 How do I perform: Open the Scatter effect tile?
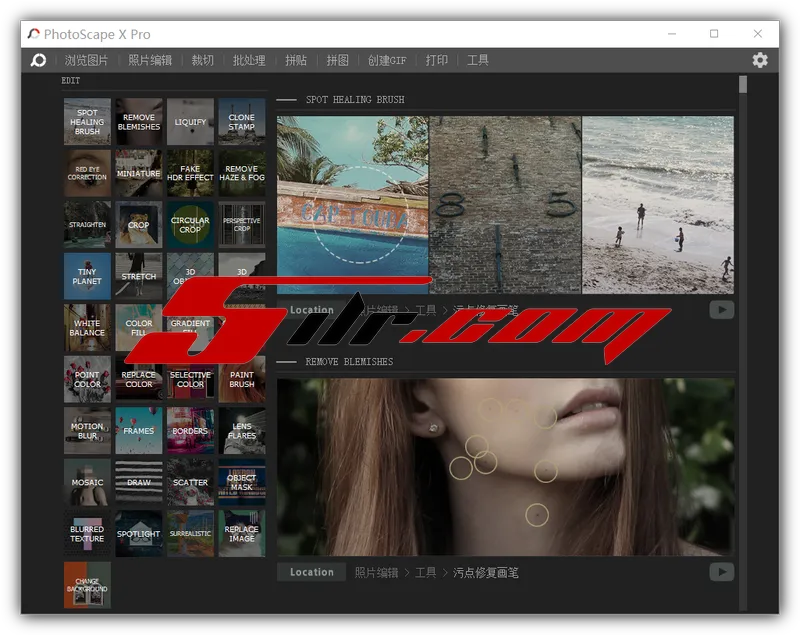(x=190, y=482)
